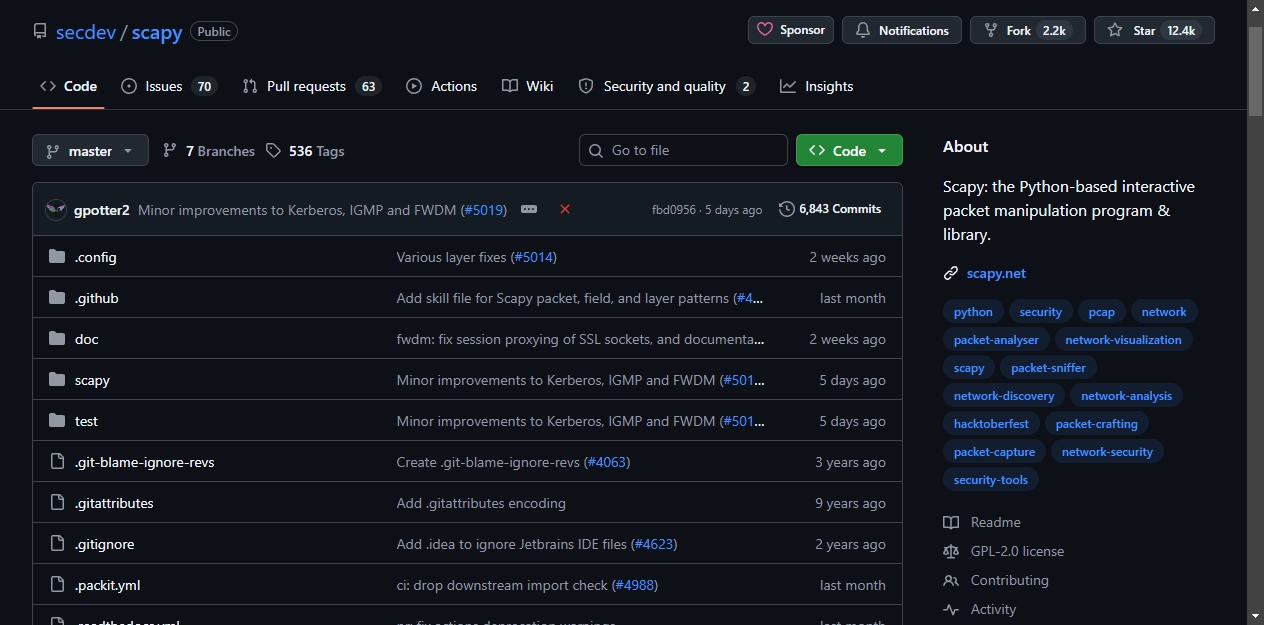This screenshot has width=1264, height=625.
Task: Click the file icon next to .gitignore
Action: pos(57,544)
